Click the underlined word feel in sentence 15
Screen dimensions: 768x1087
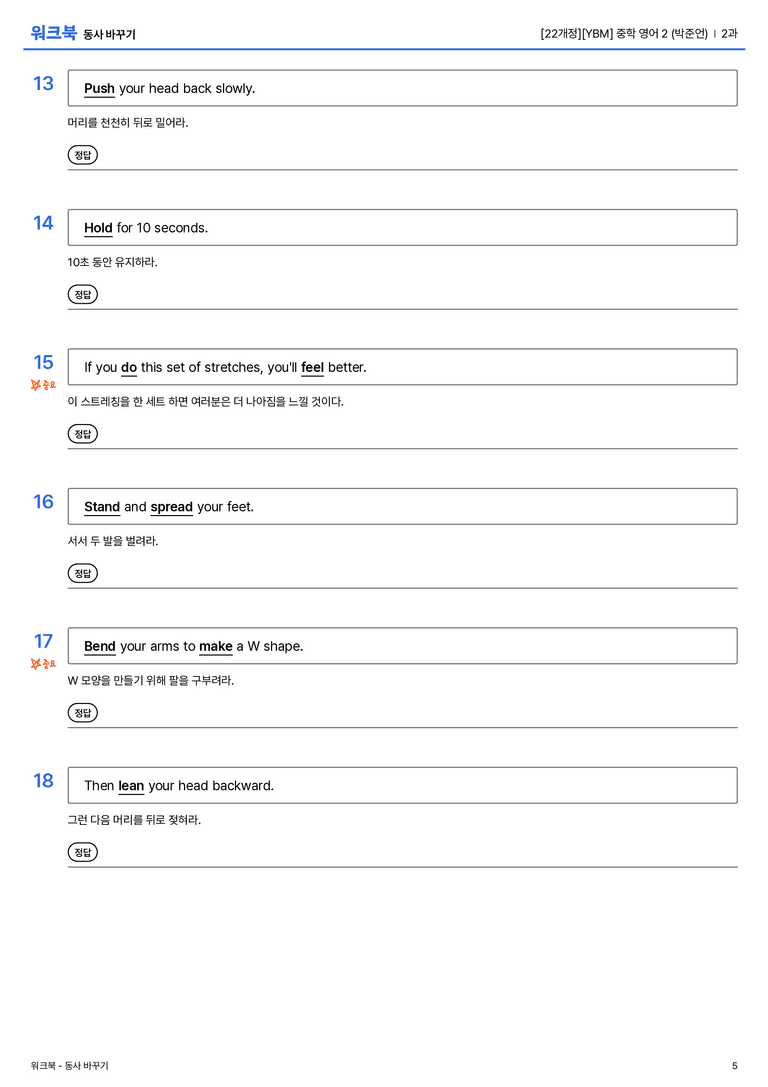pos(313,367)
